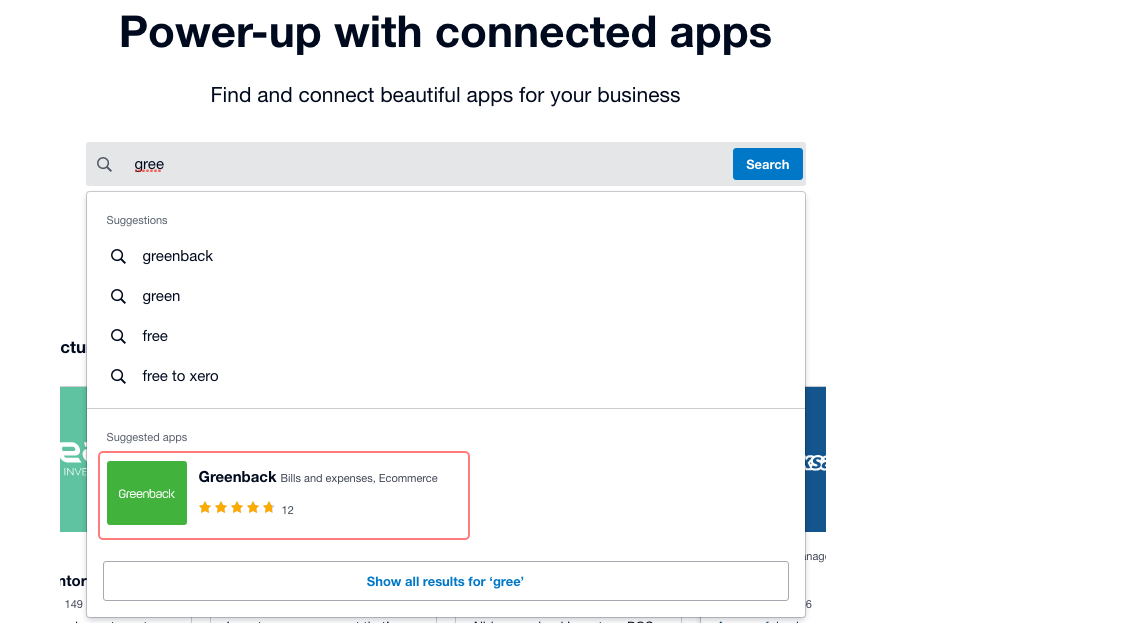Viewport: 1133px width, 623px height.
Task: Choose the "green" search suggestion
Action: pos(161,297)
